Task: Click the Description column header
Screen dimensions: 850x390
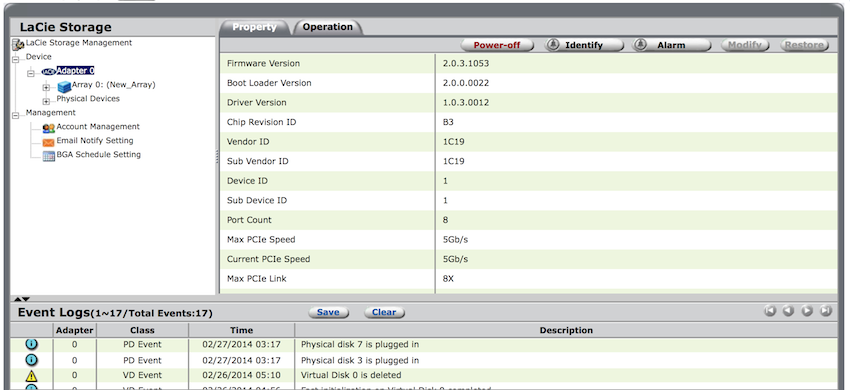Action: click(566, 330)
